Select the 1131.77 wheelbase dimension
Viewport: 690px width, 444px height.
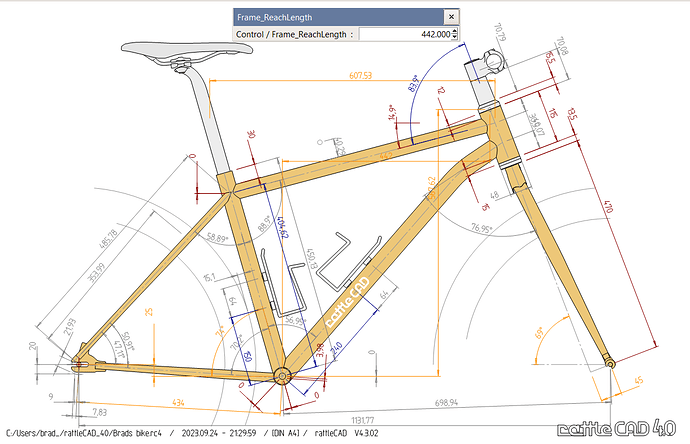tap(363, 420)
